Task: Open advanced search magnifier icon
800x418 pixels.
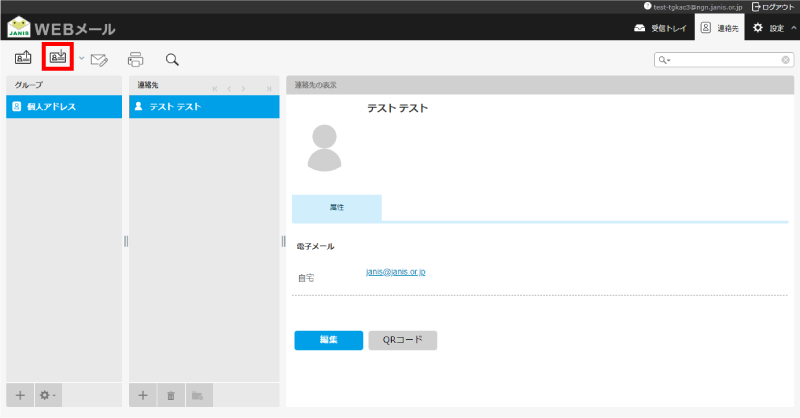Action: pyautogui.click(x=172, y=60)
